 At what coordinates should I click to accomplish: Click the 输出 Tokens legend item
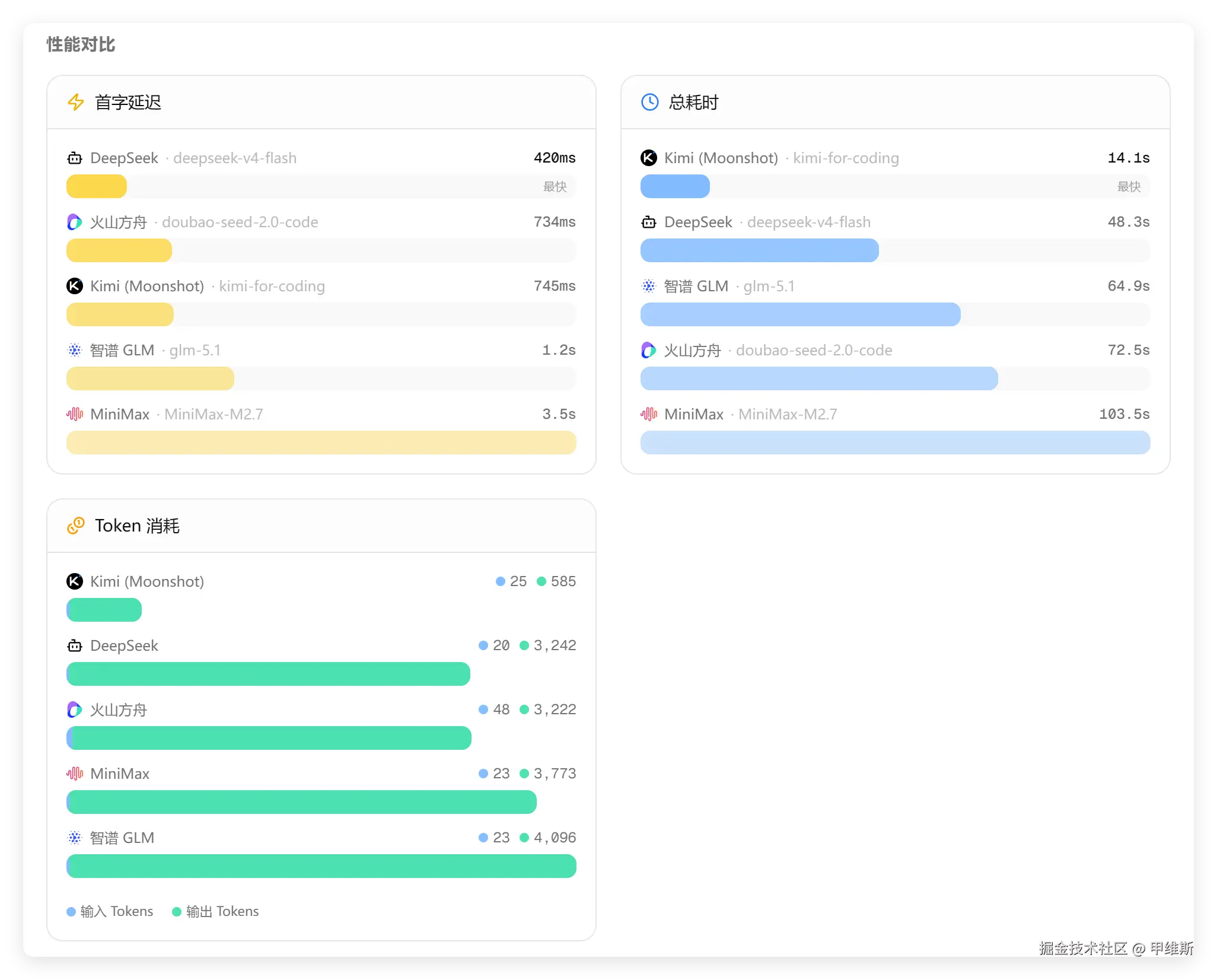pos(216,911)
